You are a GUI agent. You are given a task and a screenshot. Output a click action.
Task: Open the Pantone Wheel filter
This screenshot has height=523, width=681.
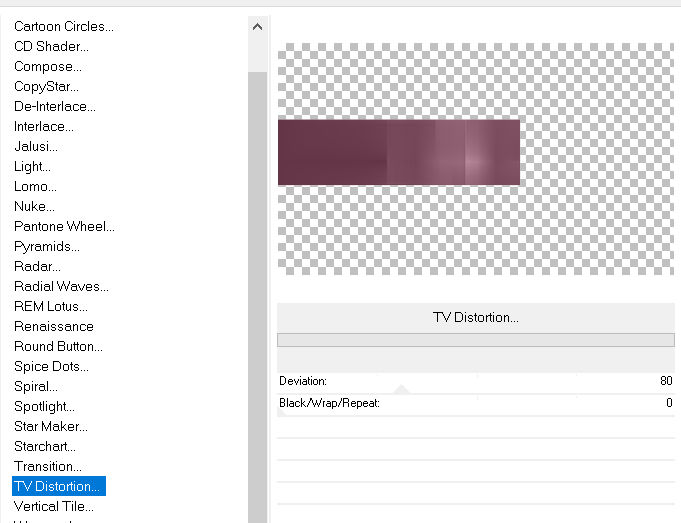pos(64,226)
